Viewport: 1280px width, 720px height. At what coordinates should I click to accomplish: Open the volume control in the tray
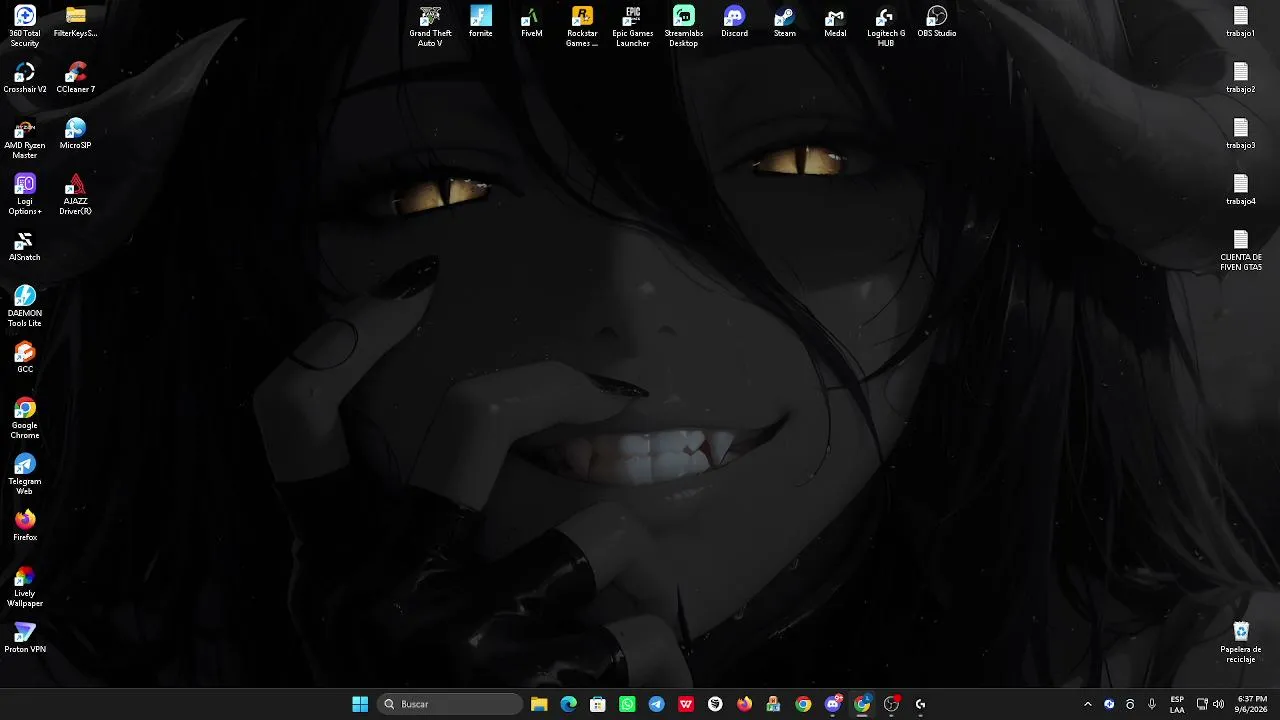point(1218,704)
